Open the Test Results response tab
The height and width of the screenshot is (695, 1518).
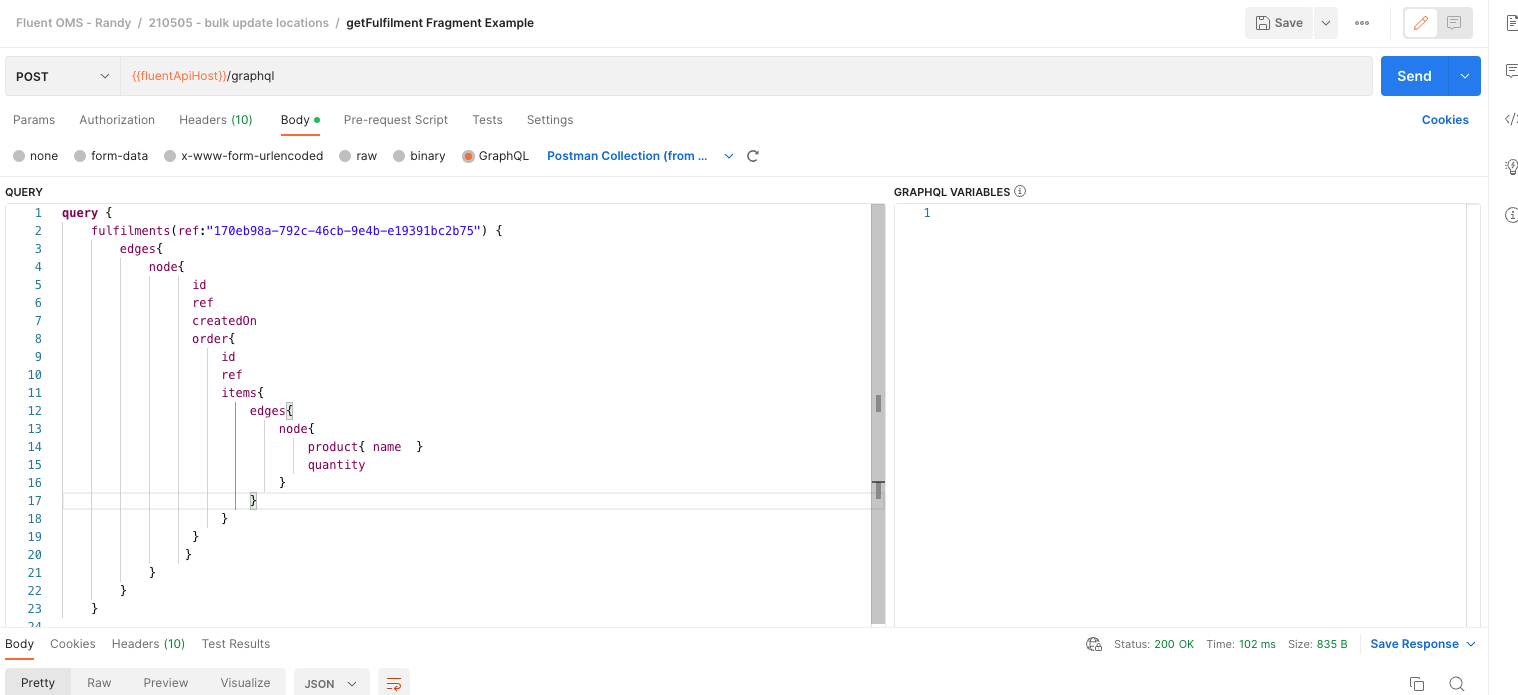click(x=236, y=644)
